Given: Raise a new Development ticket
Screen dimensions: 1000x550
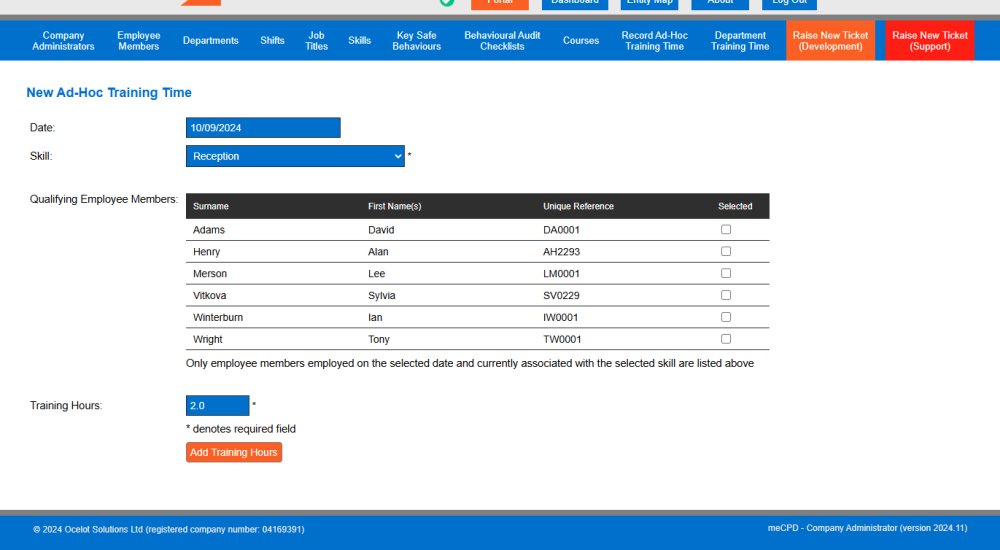Looking at the screenshot, I should [x=830, y=41].
